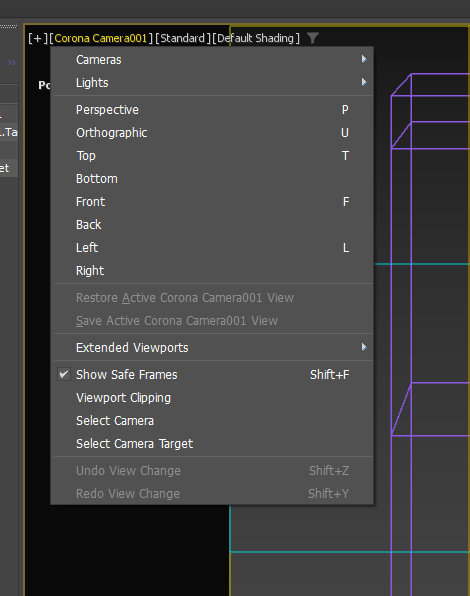Toggle Show Safe Frames checkmark

pyautogui.click(x=63, y=374)
